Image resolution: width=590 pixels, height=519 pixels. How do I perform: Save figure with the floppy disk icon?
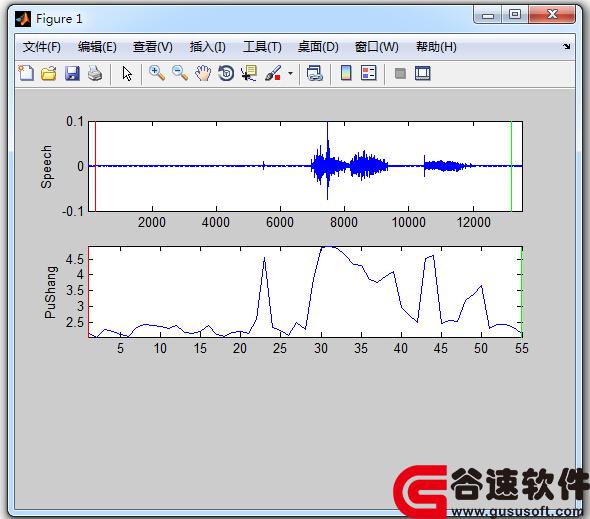[x=72, y=73]
